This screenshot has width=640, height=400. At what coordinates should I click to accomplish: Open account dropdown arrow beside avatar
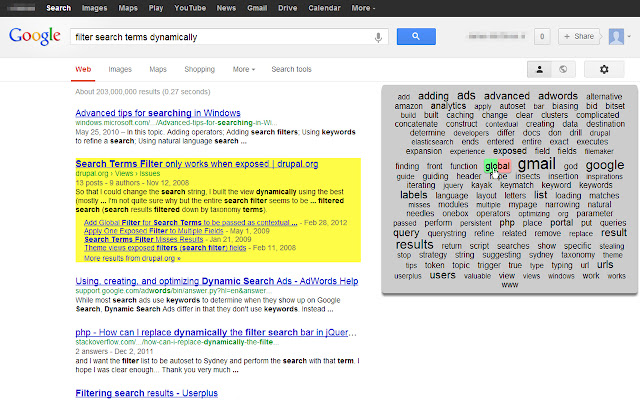(x=629, y=36)
